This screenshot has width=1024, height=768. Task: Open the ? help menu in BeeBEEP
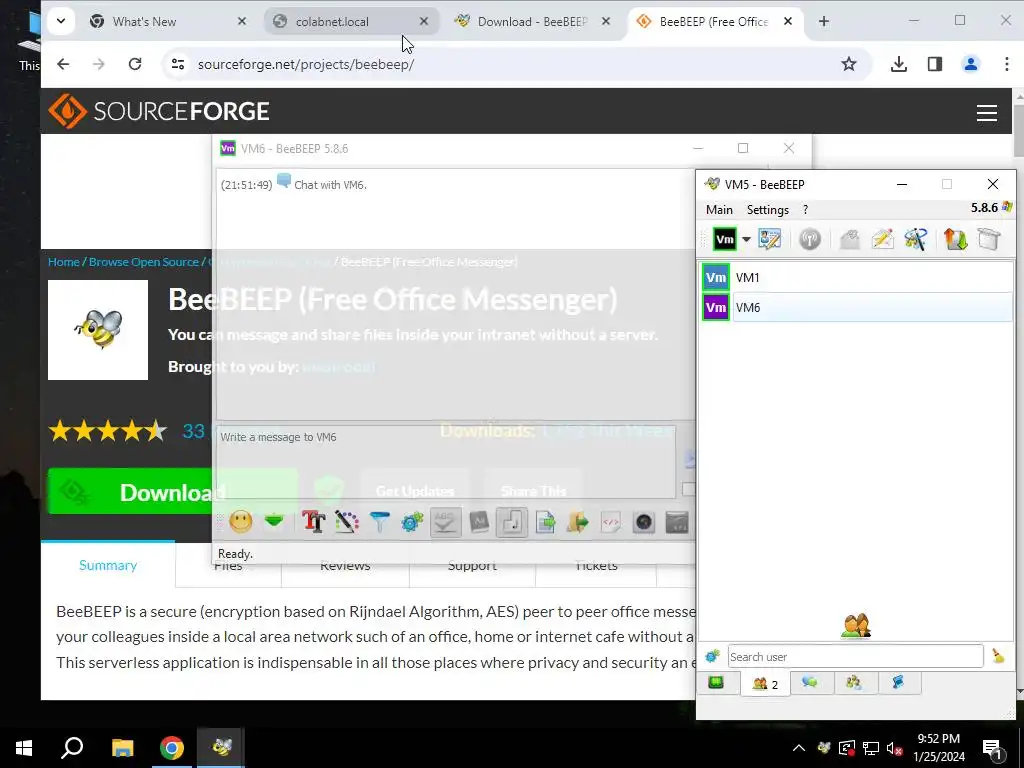(x=805, y=210)
